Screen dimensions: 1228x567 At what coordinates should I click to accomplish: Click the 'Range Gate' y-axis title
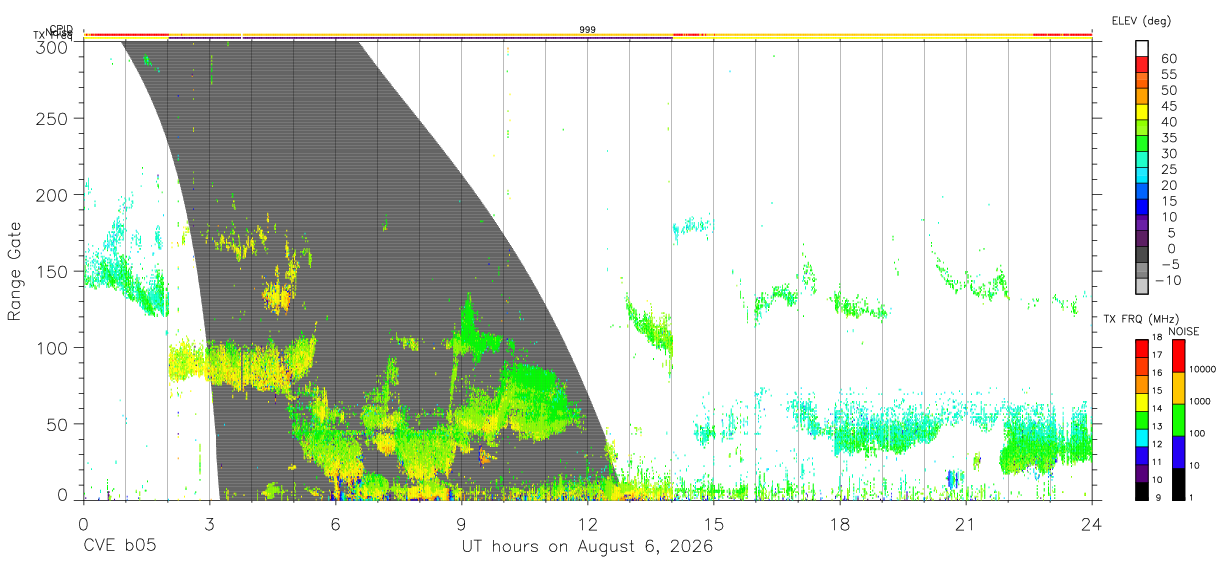click(15, 272)
